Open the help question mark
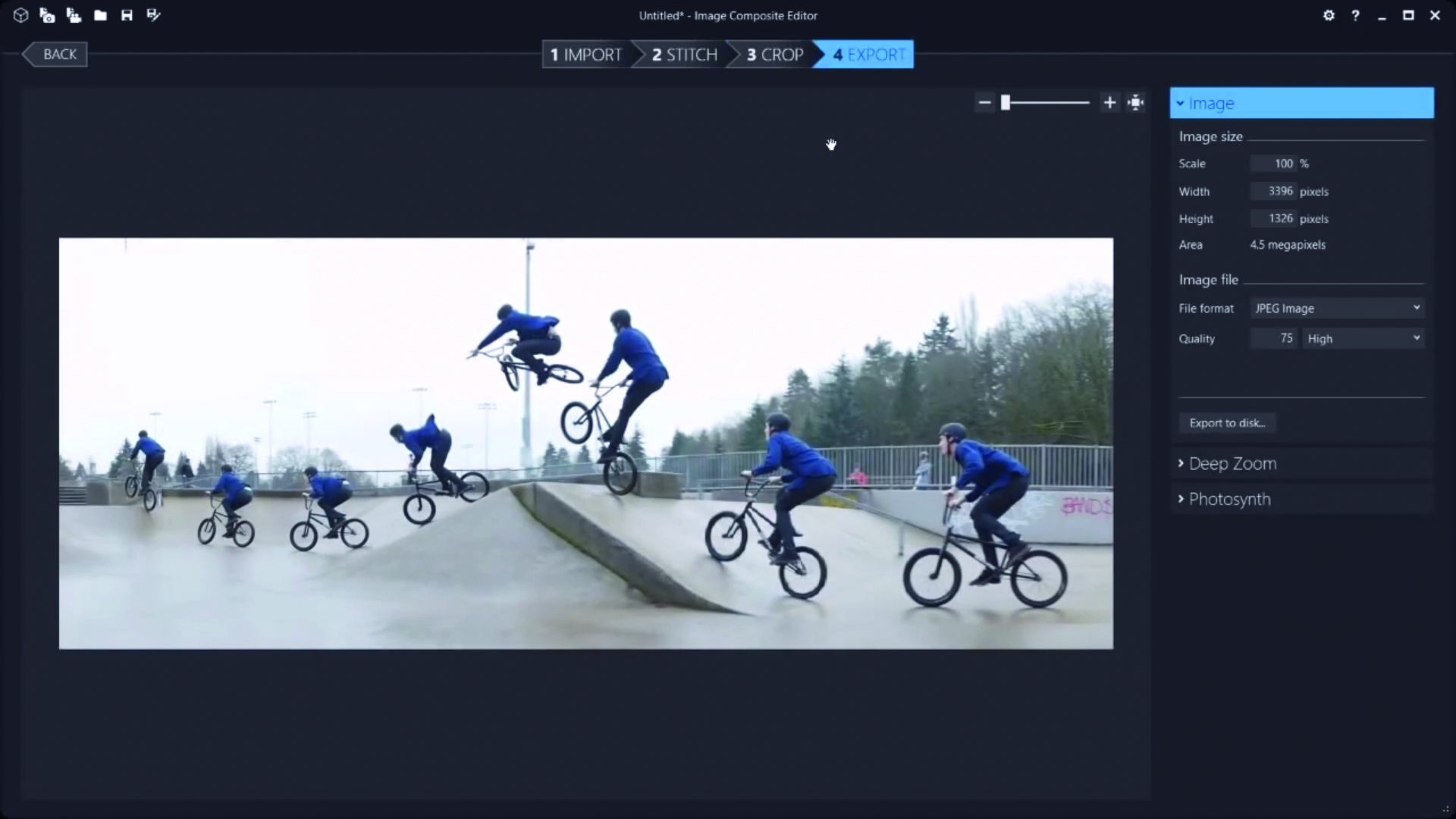Image resolution: width=1456 pixels, height=819 pixels. click(x=1355, y=15)
